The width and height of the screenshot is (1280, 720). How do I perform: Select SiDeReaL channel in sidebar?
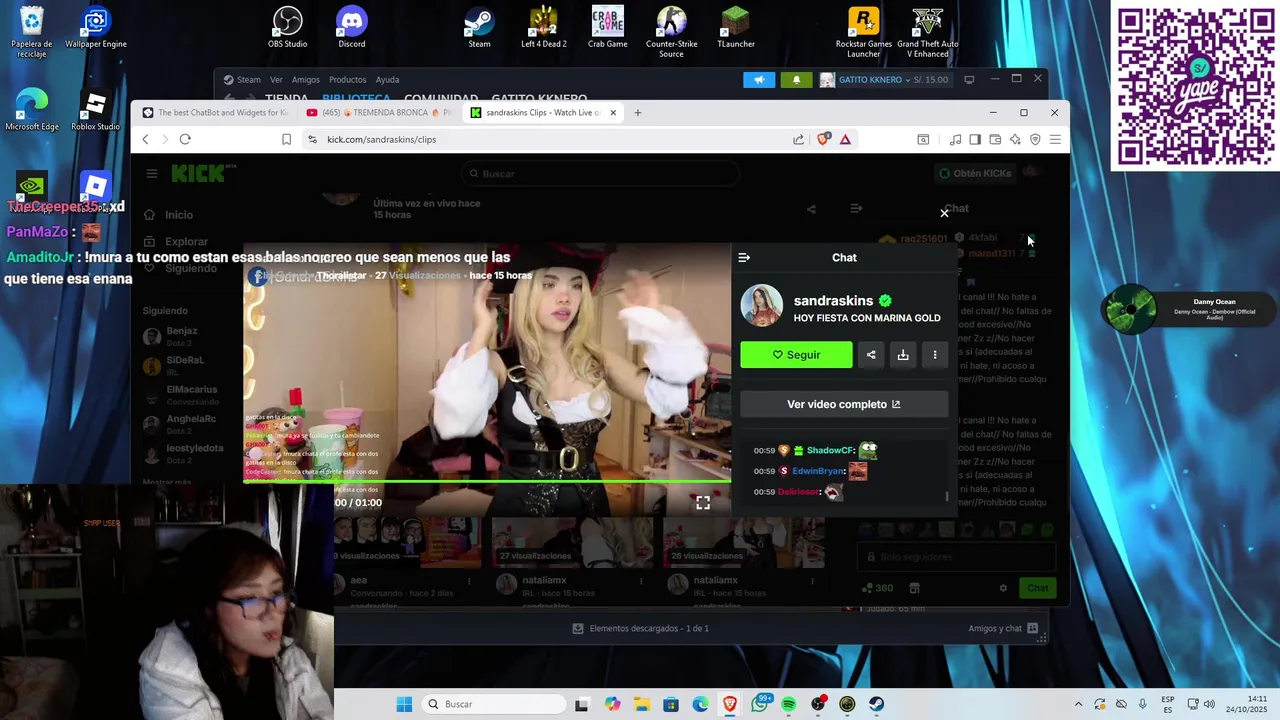pos(185,365)
